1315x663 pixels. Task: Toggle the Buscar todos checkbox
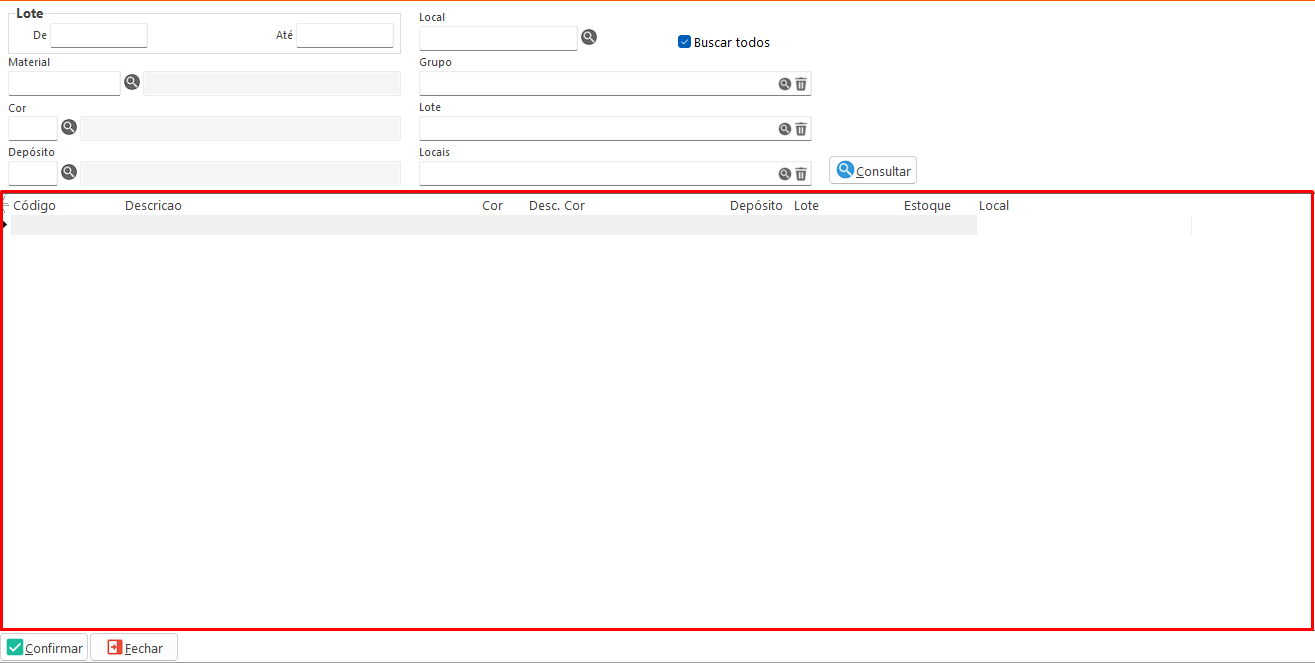tap(685, 42)
